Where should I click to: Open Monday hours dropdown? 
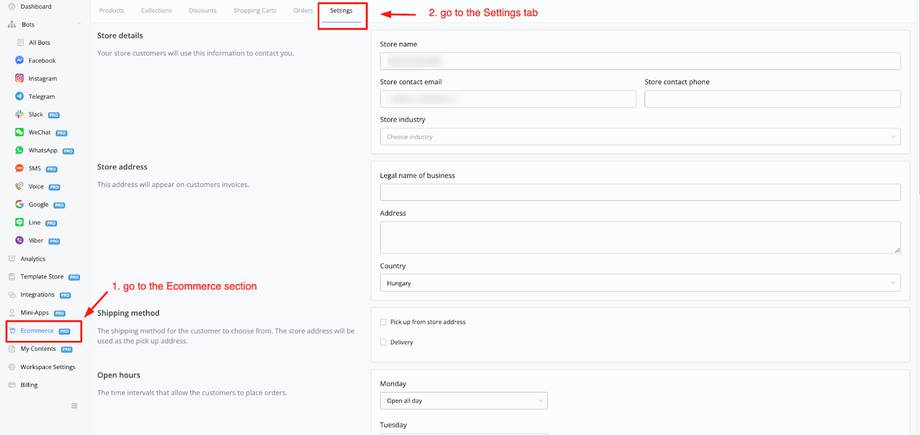coord(464,401)
